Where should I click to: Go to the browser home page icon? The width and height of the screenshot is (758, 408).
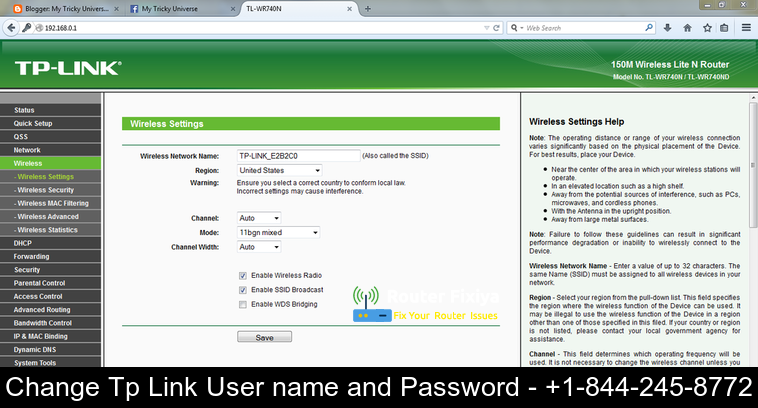pos(687,28)
